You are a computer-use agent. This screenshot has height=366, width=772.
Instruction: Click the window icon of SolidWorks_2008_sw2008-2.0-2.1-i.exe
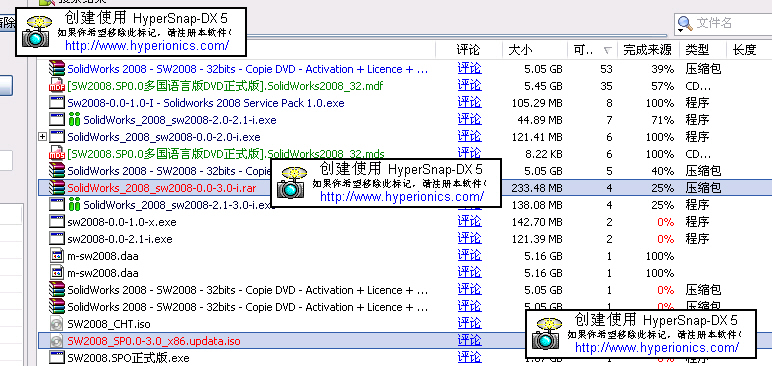pyautogui.click(x=57, y=120)
